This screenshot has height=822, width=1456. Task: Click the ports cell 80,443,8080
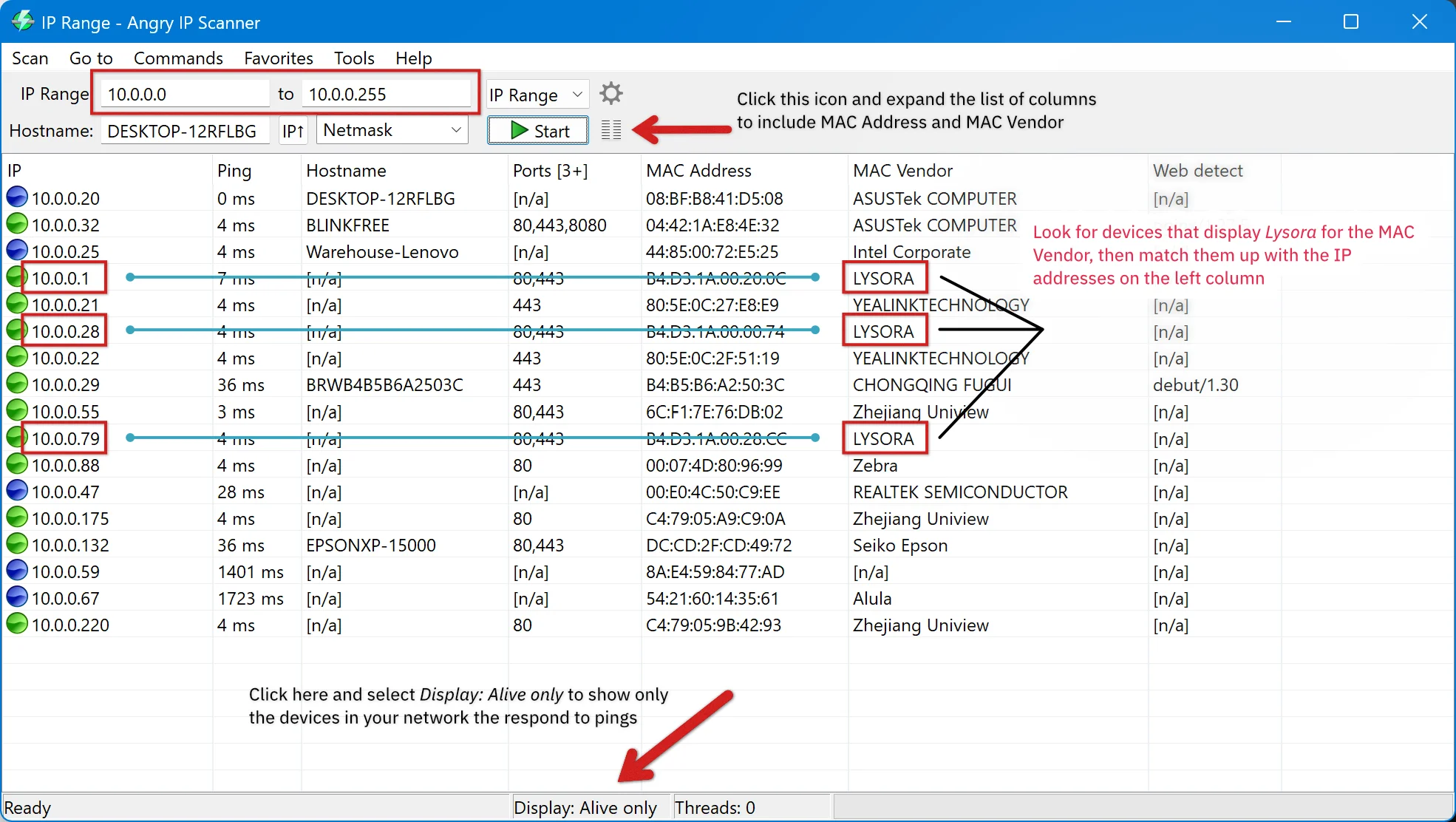coord(560,225)
